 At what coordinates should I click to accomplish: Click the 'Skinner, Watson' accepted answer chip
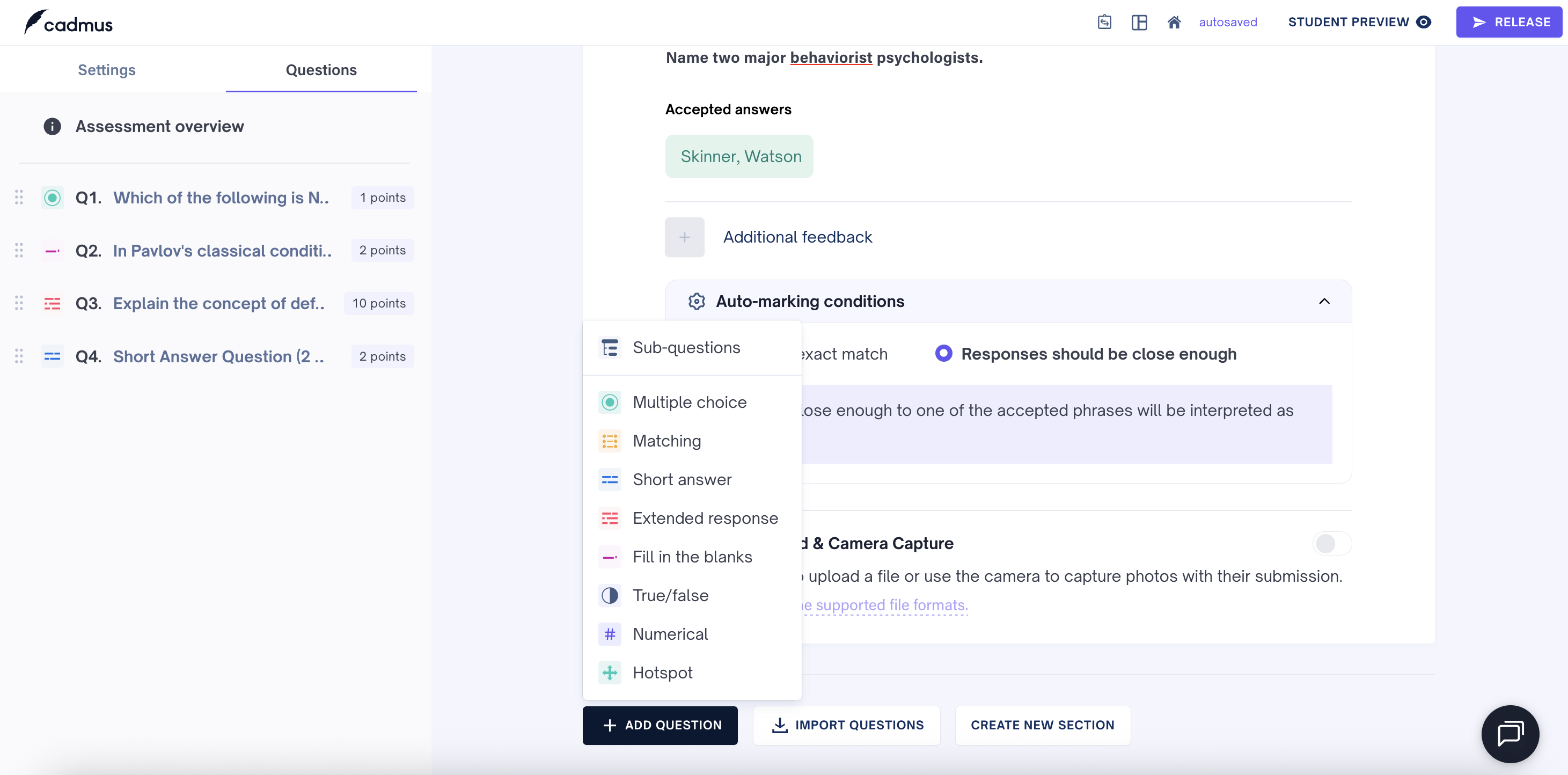[739, 157]
